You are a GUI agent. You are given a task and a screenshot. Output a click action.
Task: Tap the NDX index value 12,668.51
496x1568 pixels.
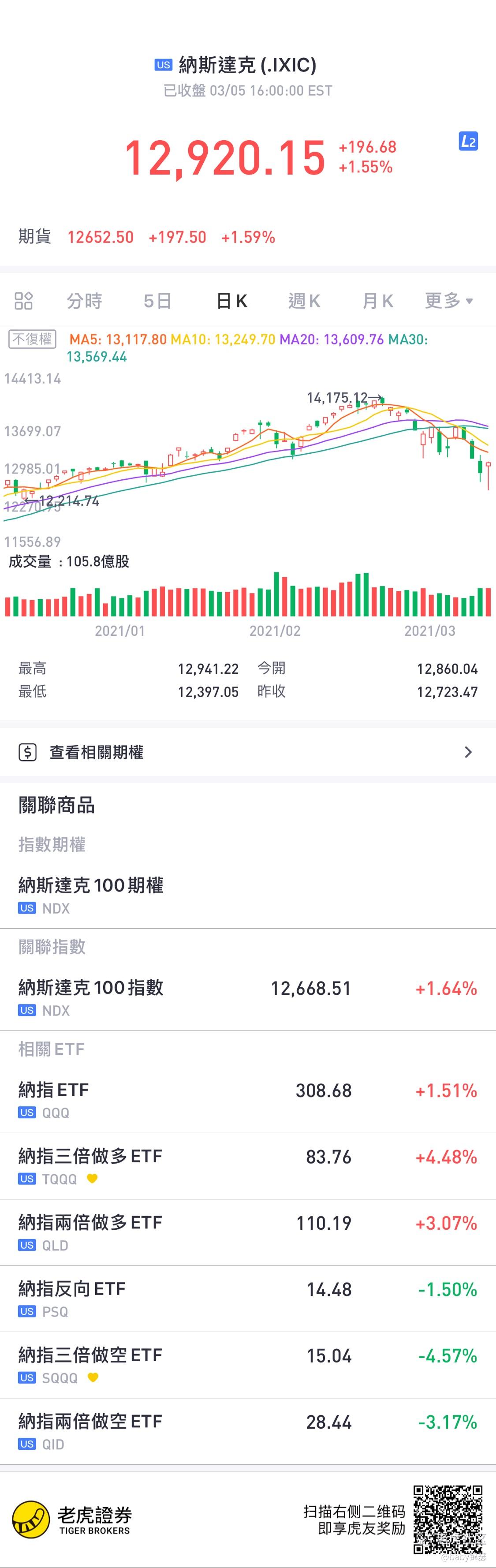pyautogui.click(x=311, y=989)
